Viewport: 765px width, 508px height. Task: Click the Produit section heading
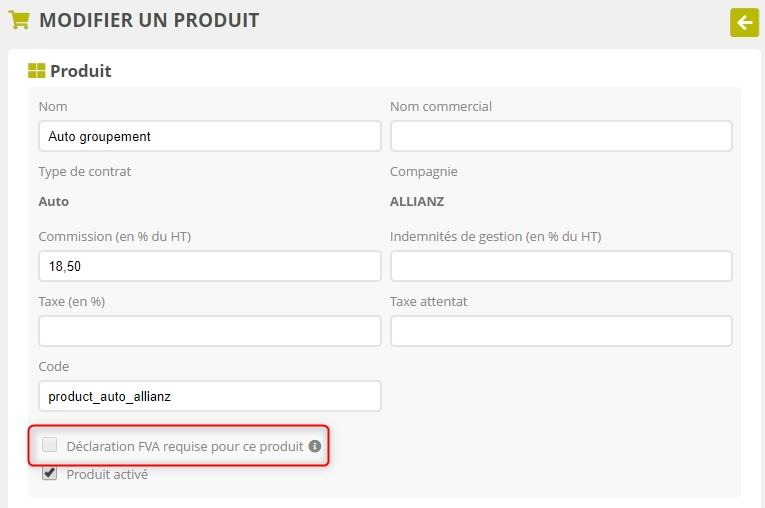[81, 71]
